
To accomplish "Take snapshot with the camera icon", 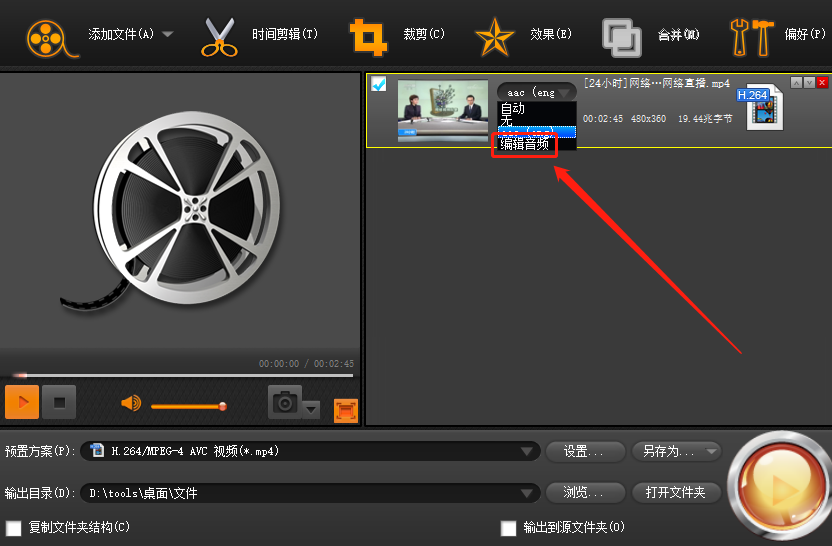I will pos(284,403).
